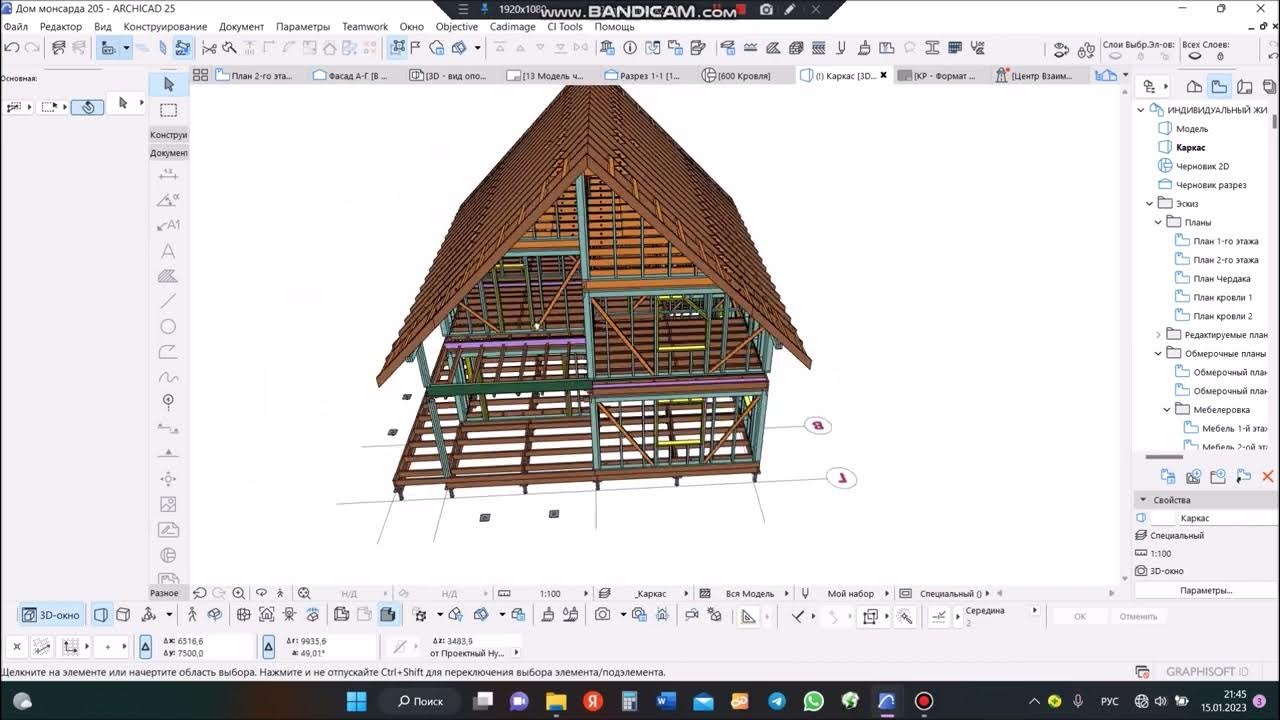Screen dimensions: 1280x720
Task: Select the Circle/Arc tool
Action: (x=168, y=327)
